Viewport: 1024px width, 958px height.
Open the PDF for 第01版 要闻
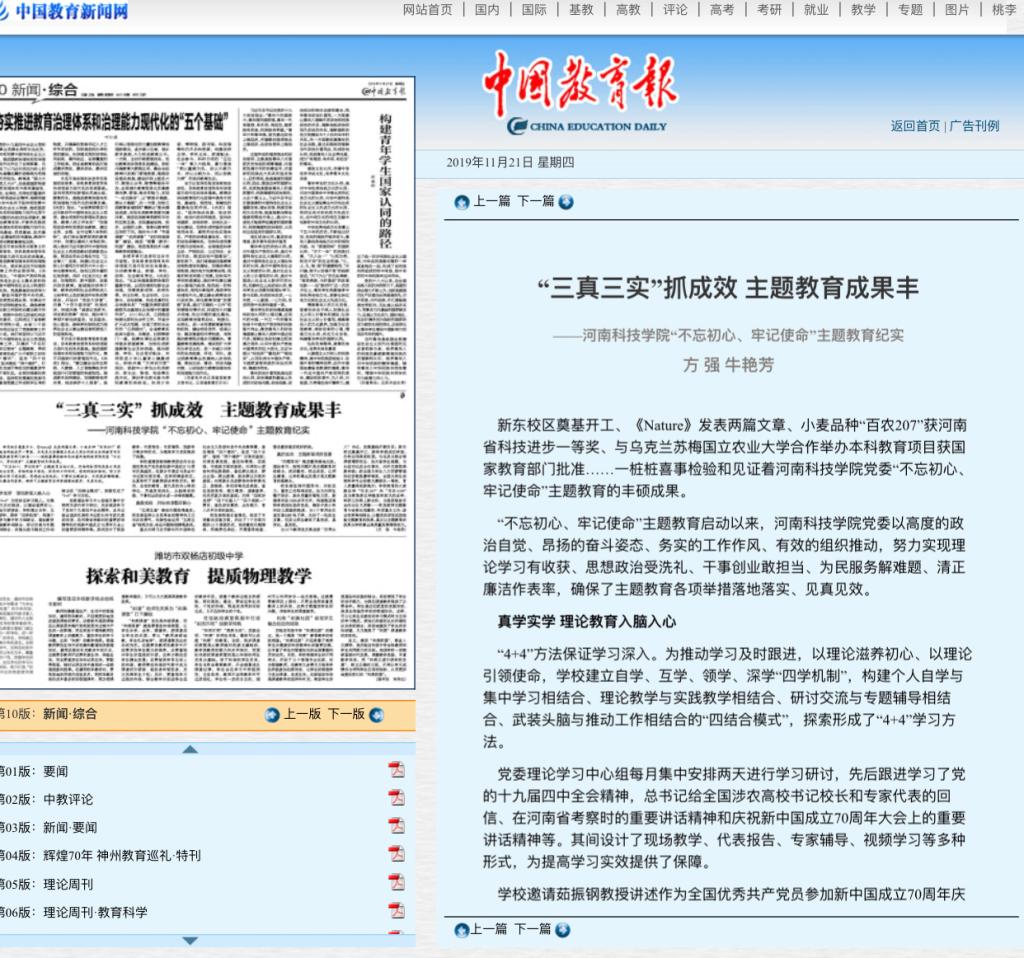(x=396, y=770)
